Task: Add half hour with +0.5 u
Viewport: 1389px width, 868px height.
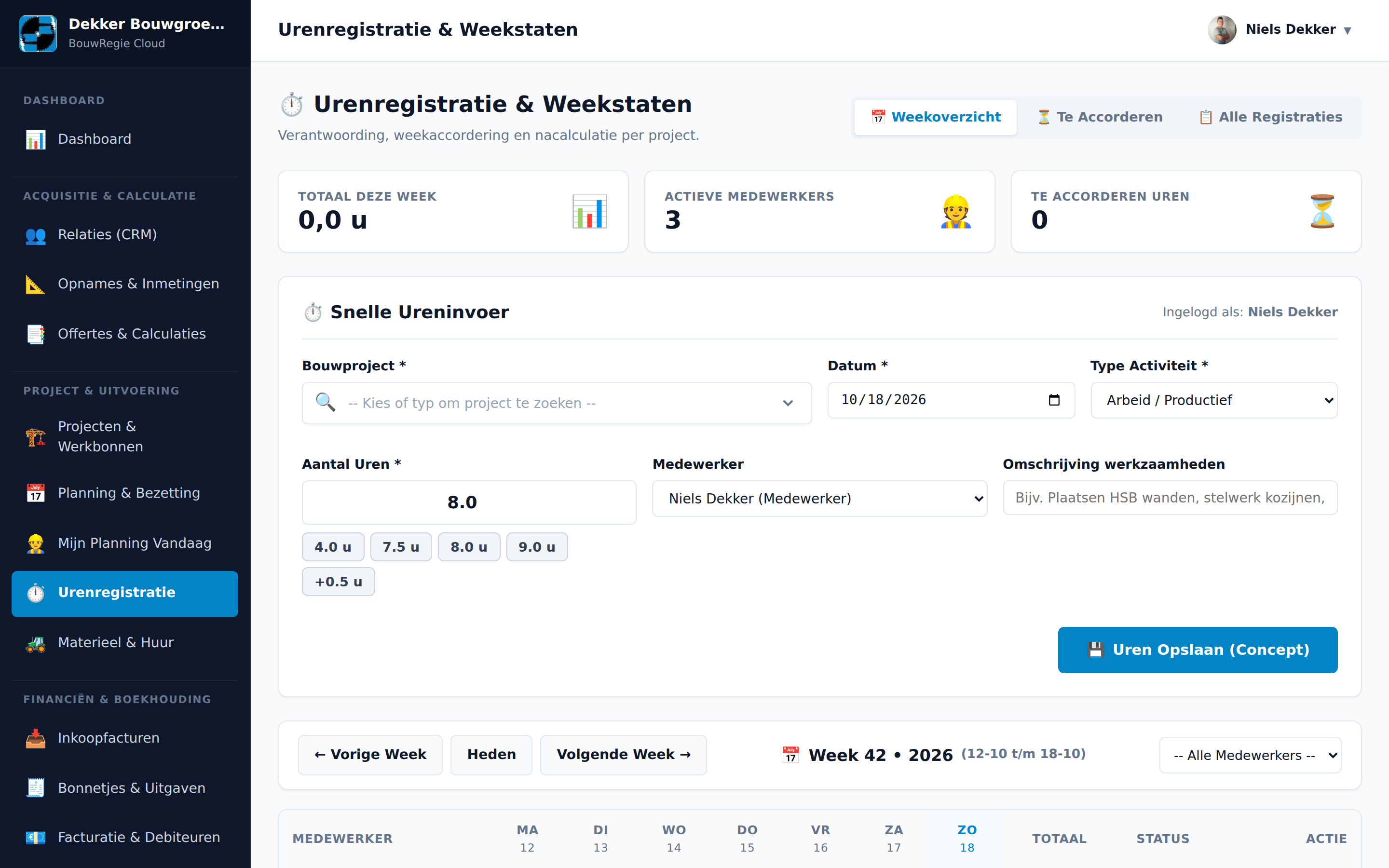Action: click(338, 582)
